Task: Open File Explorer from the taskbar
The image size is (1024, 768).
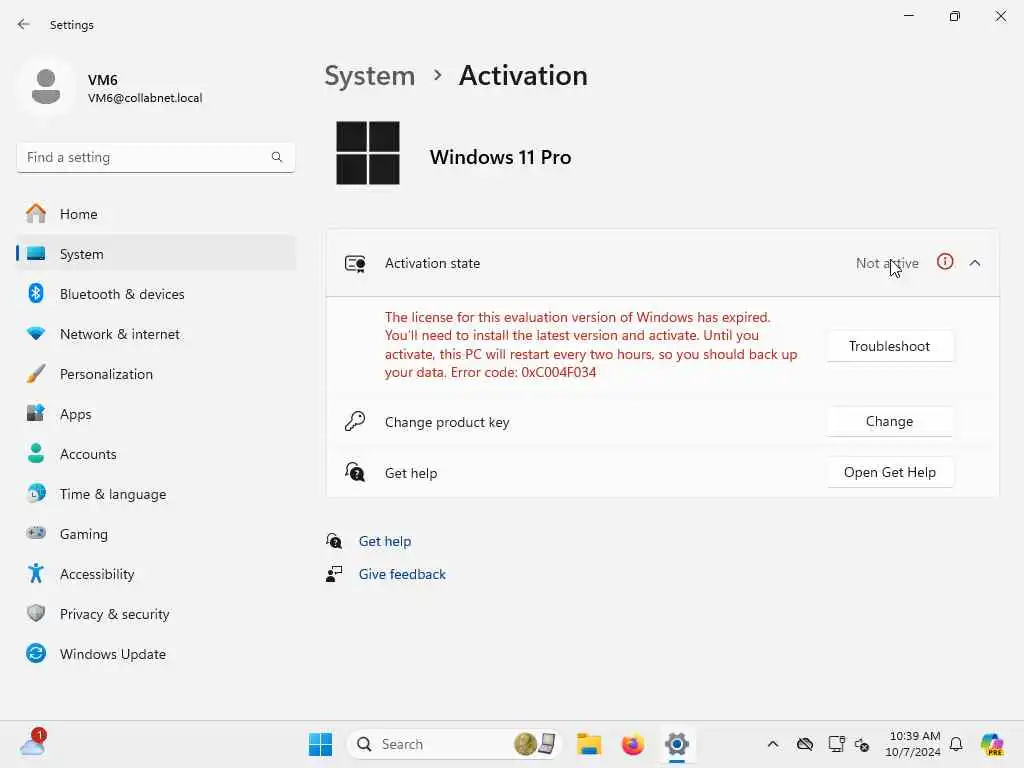Action: coord(588,744)
